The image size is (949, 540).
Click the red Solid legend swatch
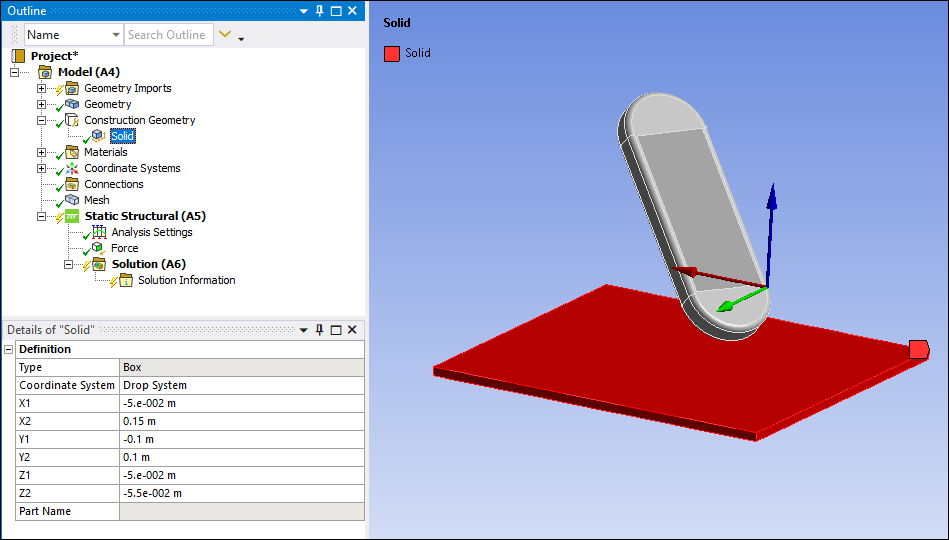click(x=392, y=53)
